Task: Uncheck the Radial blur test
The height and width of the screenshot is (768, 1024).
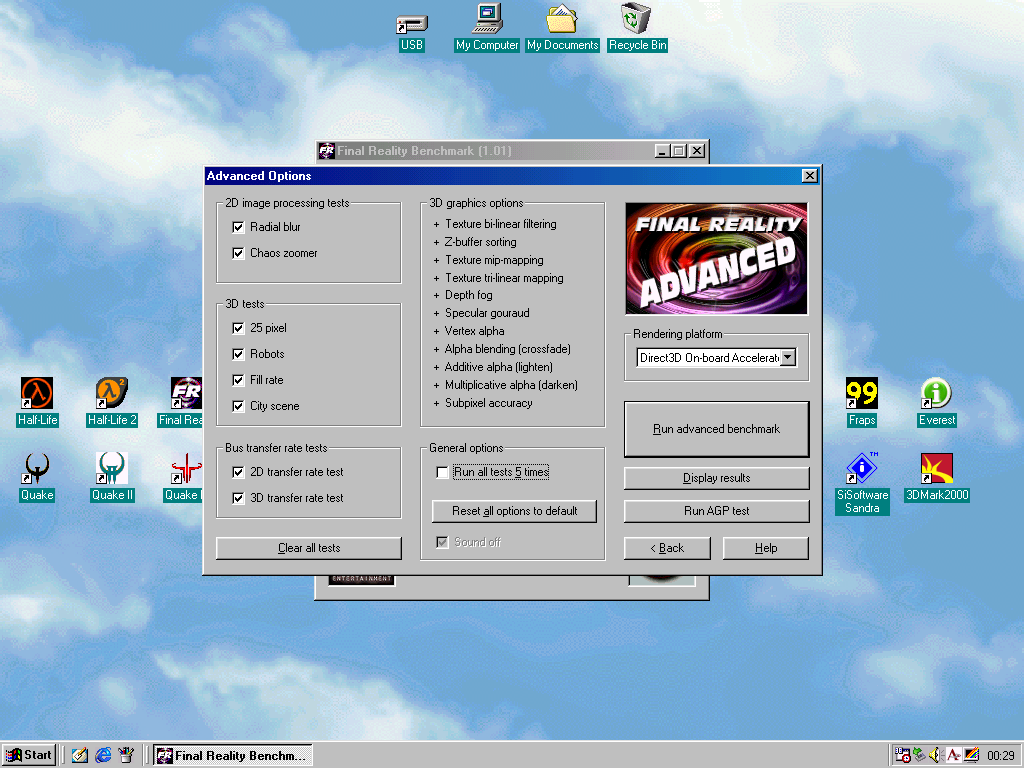Action: pyautogui.click(x=238, y=227)
